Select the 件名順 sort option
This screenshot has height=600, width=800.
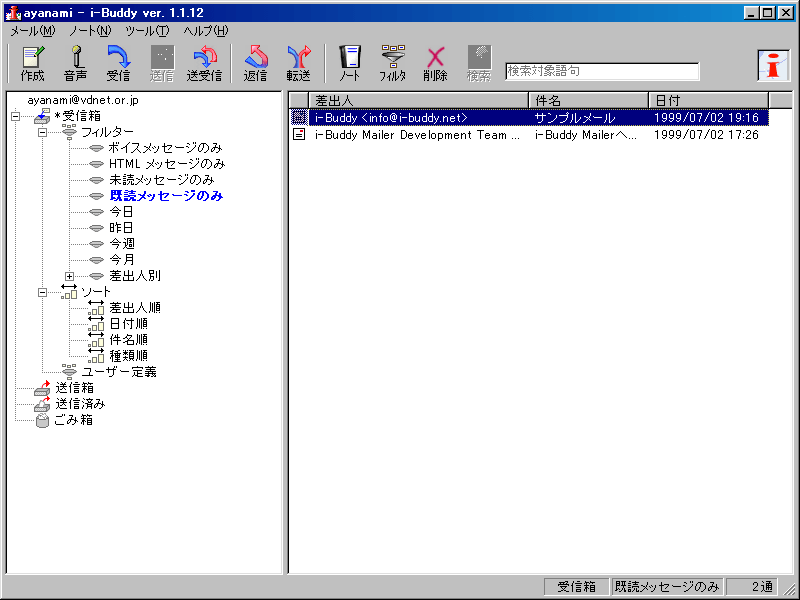(x=129, y=340)
